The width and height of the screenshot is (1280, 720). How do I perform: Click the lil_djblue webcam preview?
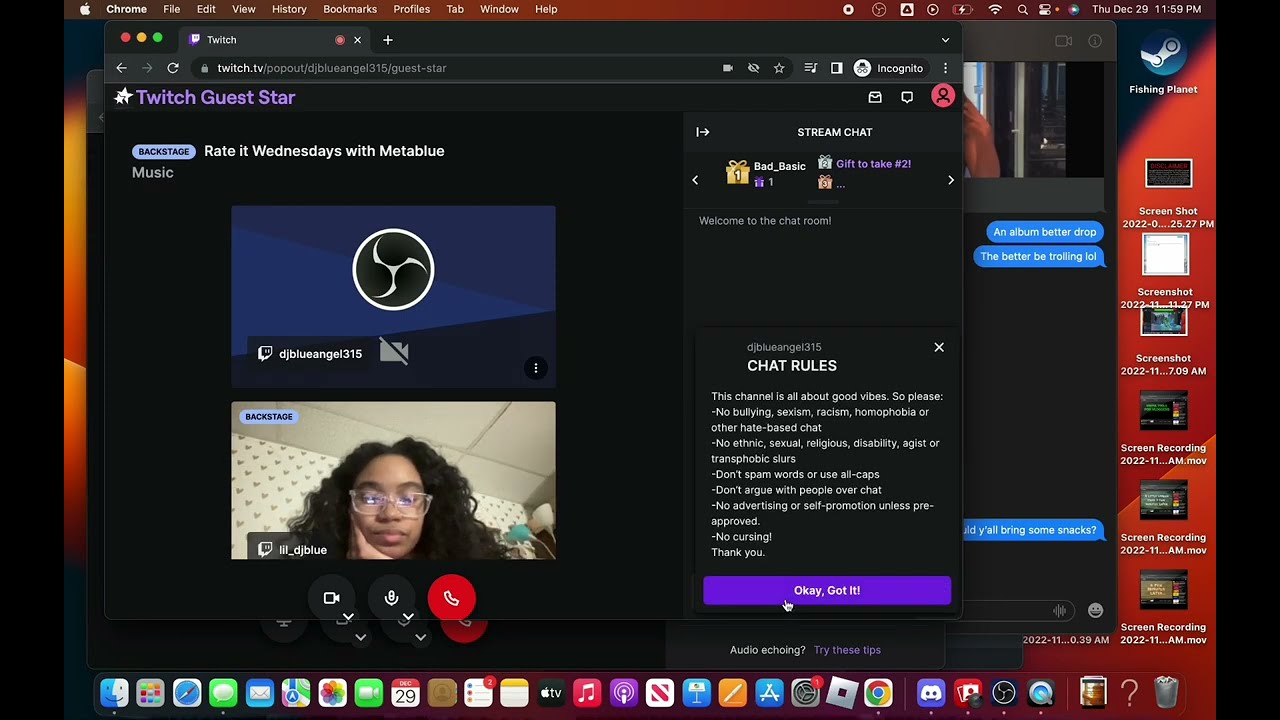click(x=393, y=480)
